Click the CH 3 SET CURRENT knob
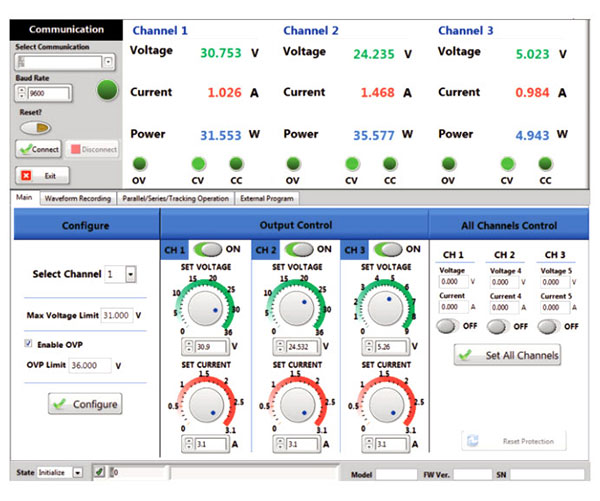The image size is (600, 501). pos(386,405)
